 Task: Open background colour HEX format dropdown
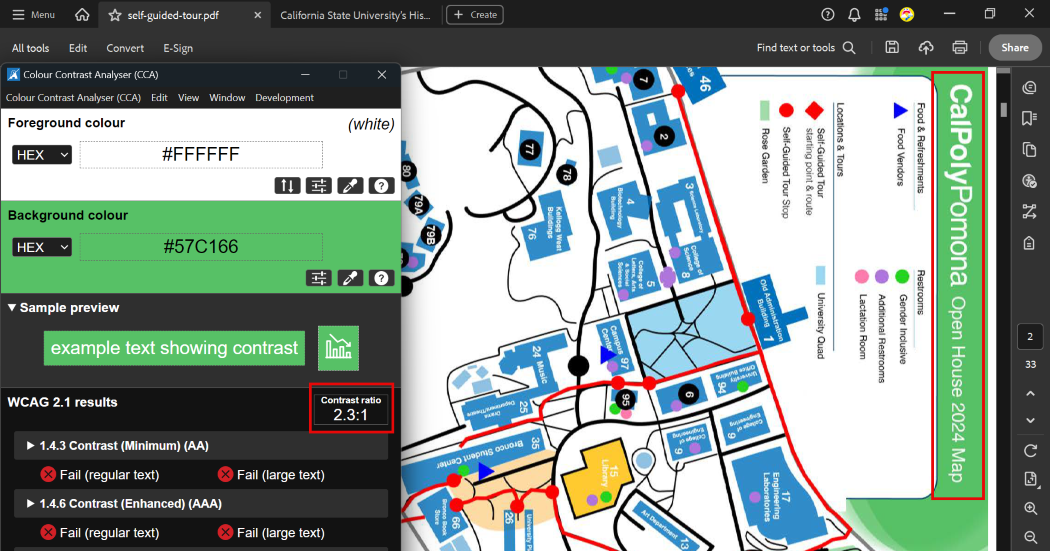tap(42, 247)
